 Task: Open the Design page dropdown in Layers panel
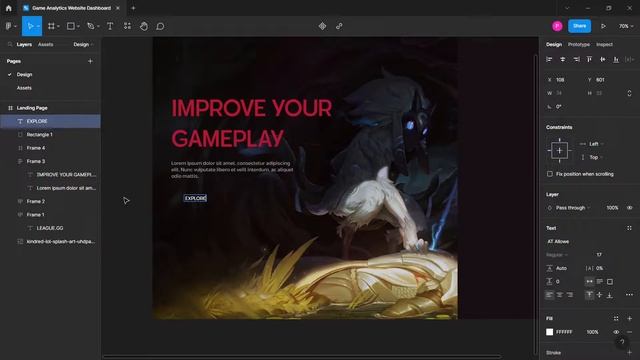click(84, 44)
